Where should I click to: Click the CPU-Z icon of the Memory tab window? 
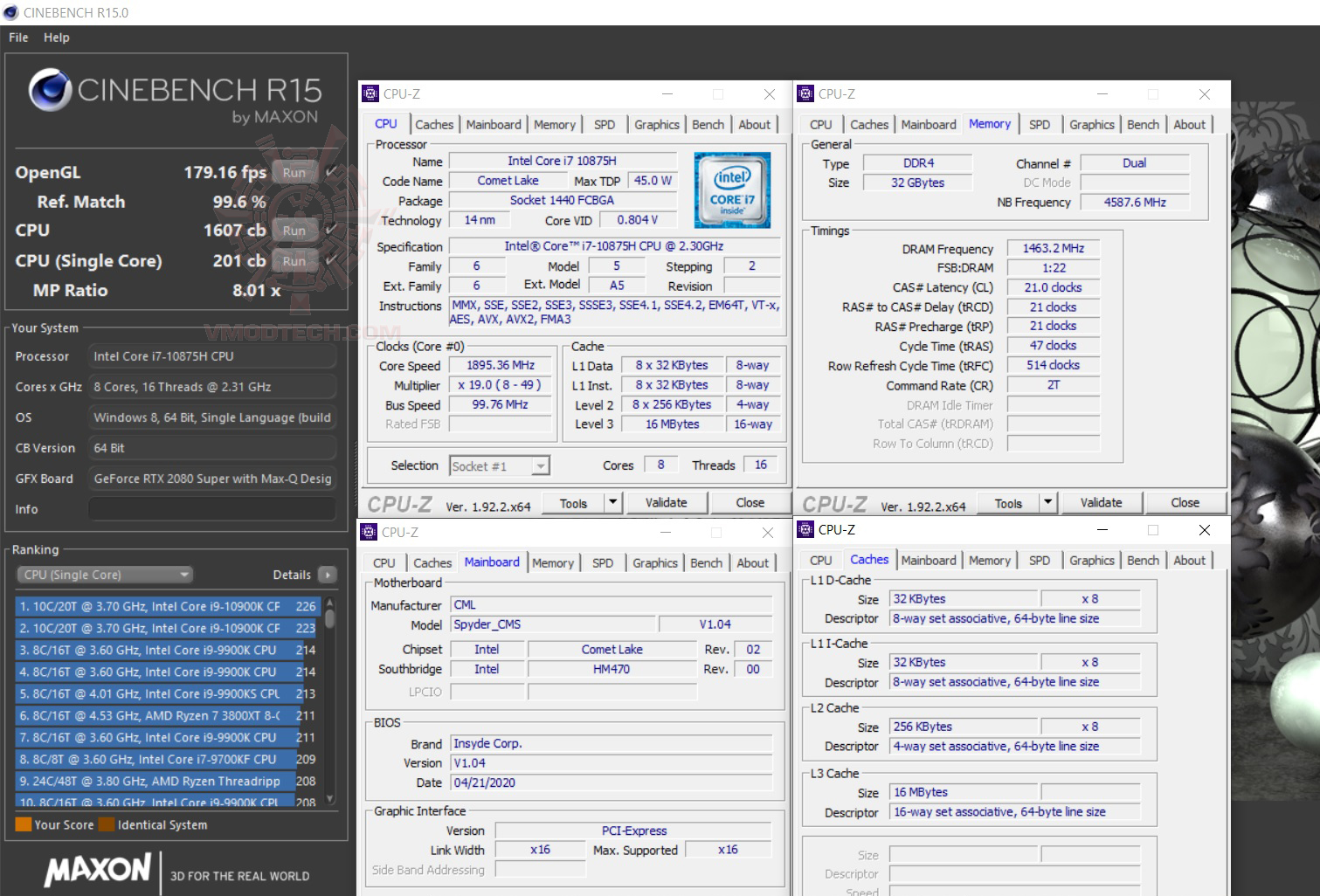coord(805,94)
